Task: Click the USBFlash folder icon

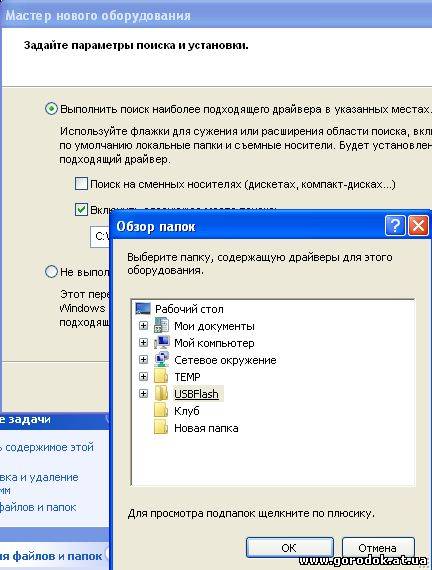Action: [x=161, y=393]
